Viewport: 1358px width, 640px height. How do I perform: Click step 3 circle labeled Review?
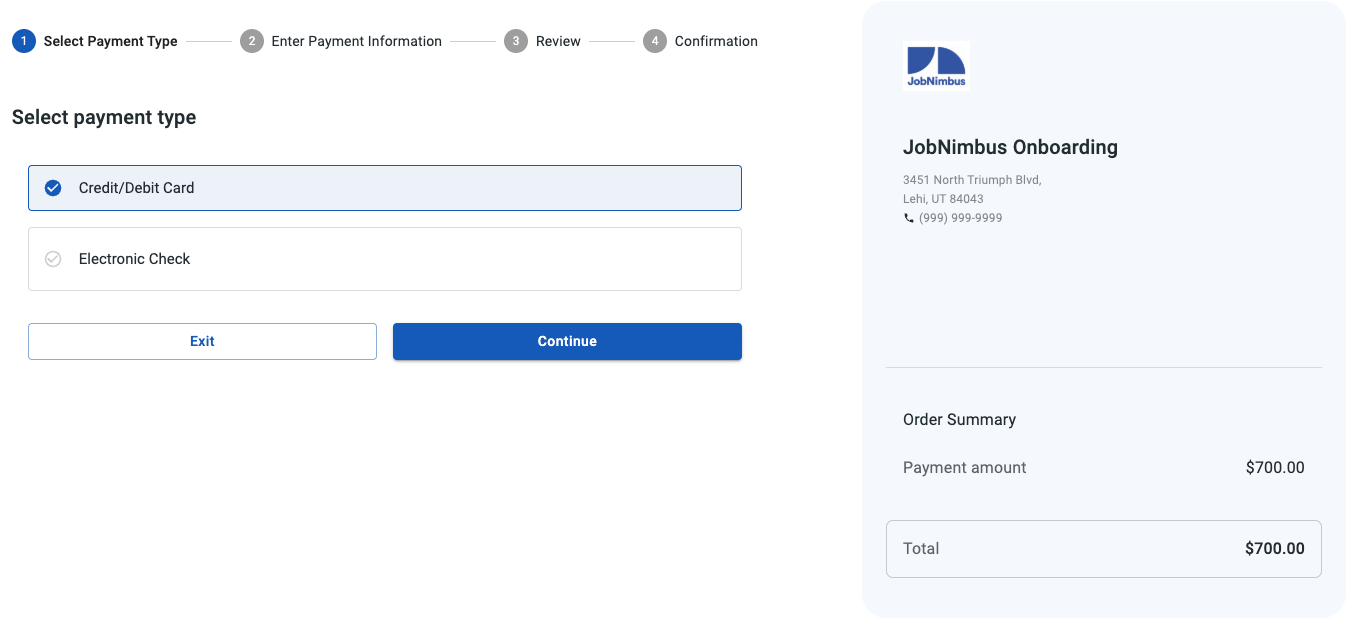(516, 41)
